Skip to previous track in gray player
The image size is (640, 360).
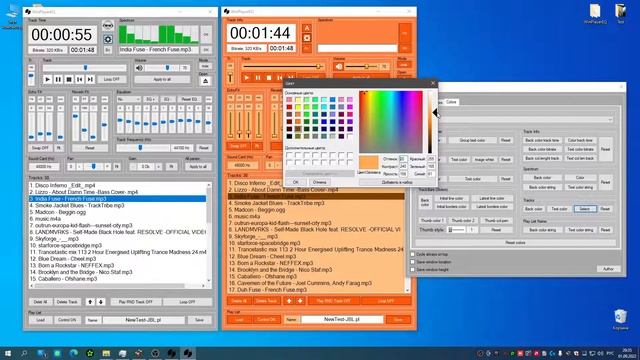(x=80, y=80)
